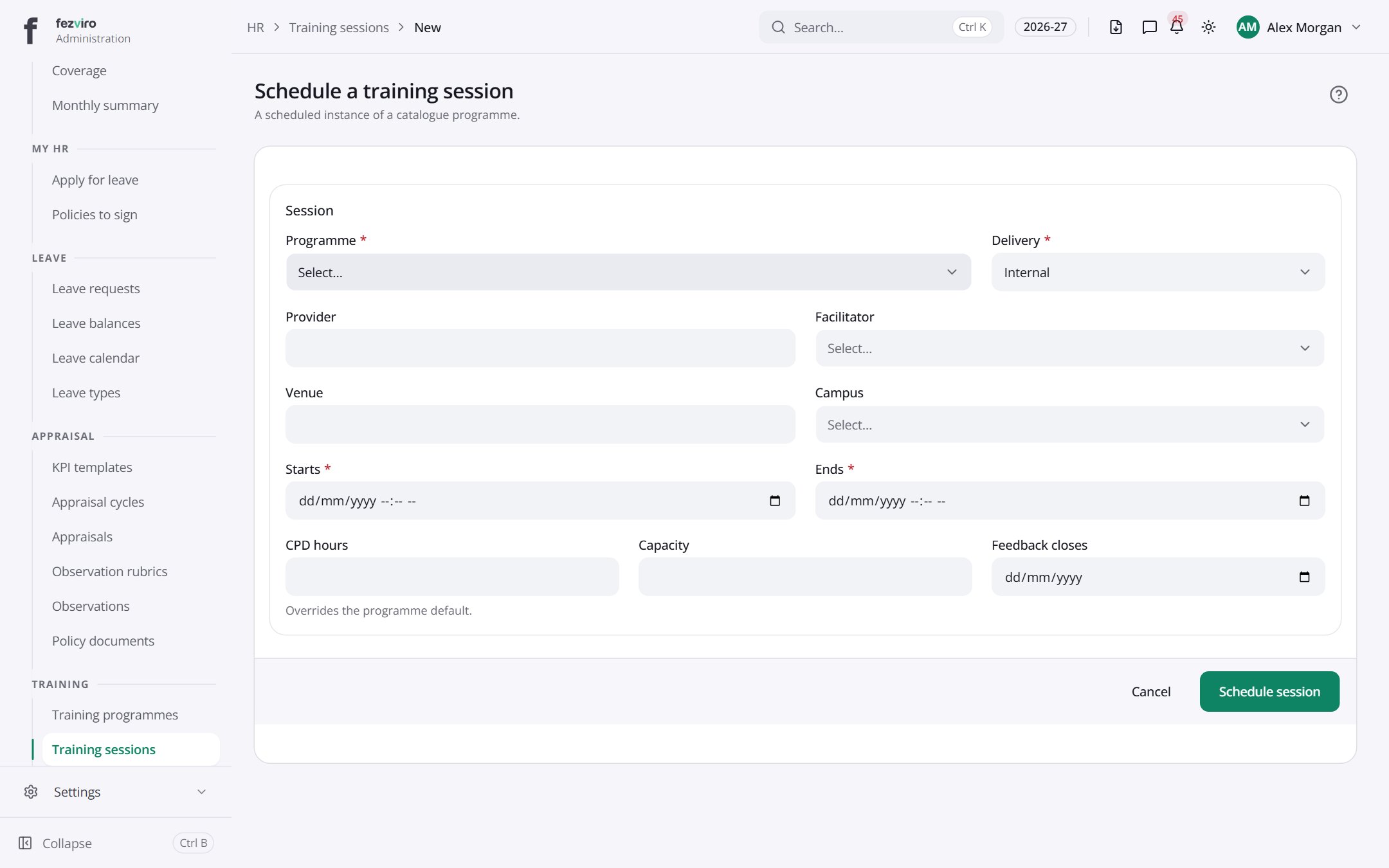
Task: Click the CPD hours field
Action: [x=452, y=577]
